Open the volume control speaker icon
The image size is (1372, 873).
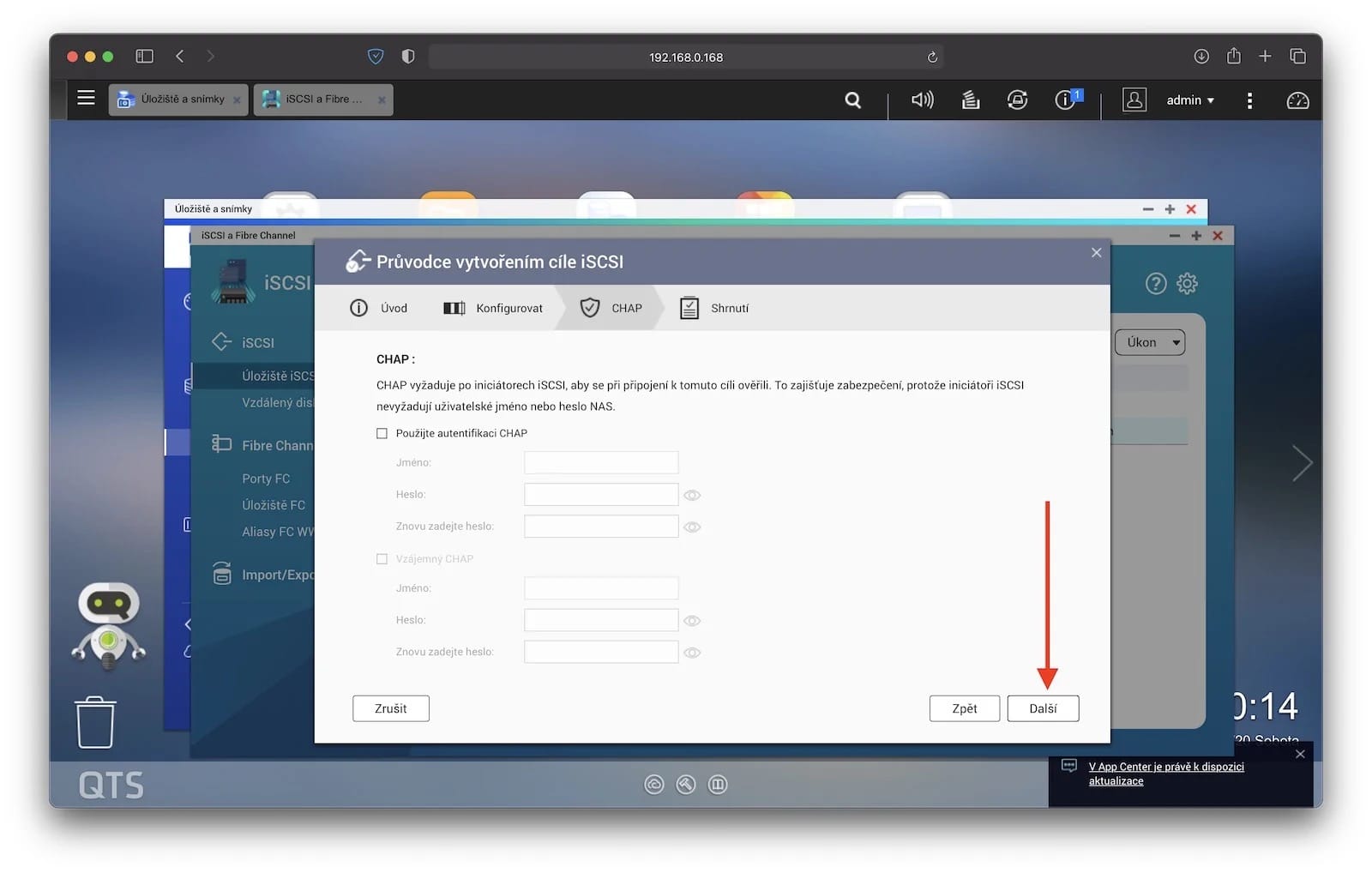[922, 100]
